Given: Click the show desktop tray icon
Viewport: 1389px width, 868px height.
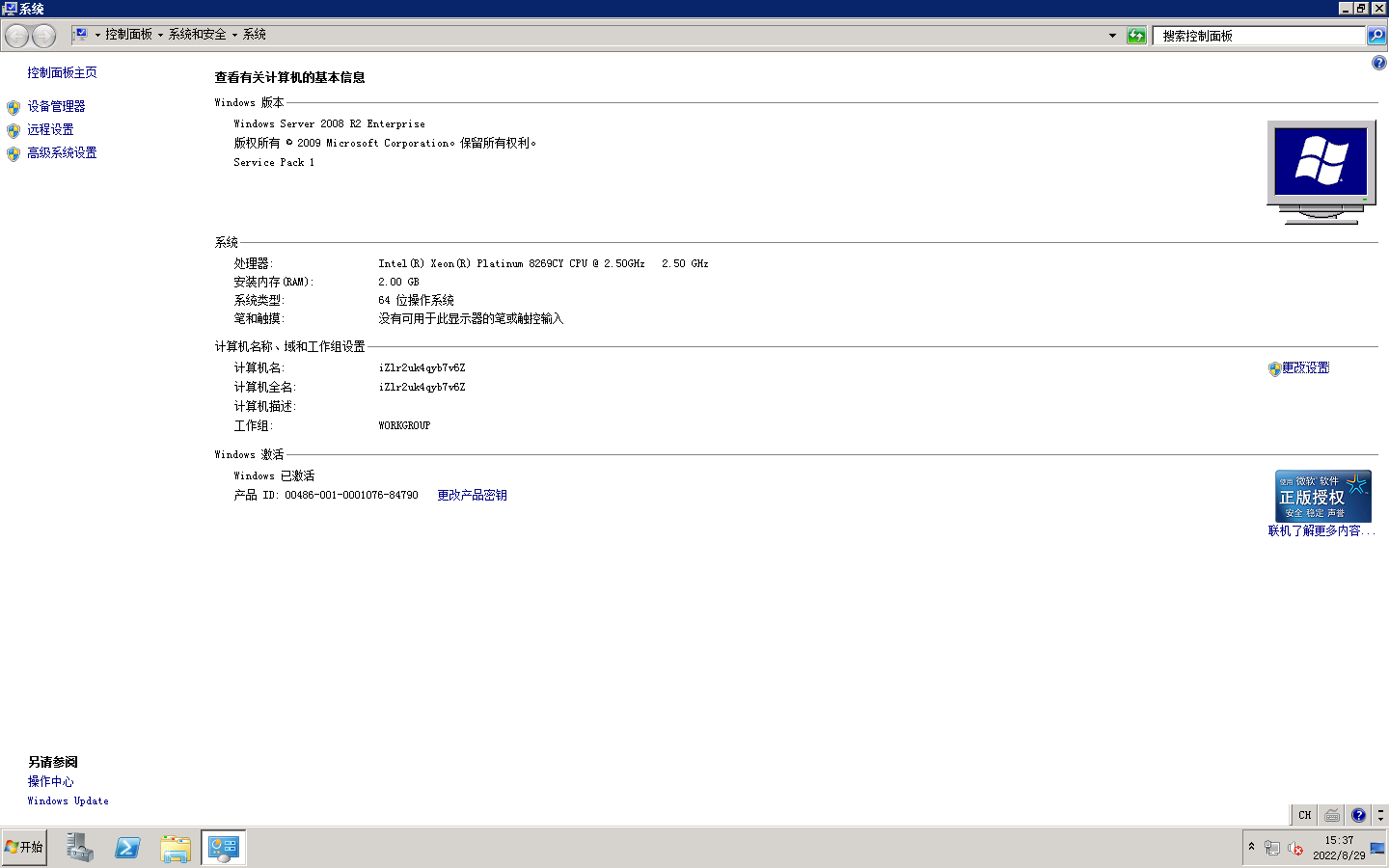Looking at the screenshot, I should [x=1377, y=848].
